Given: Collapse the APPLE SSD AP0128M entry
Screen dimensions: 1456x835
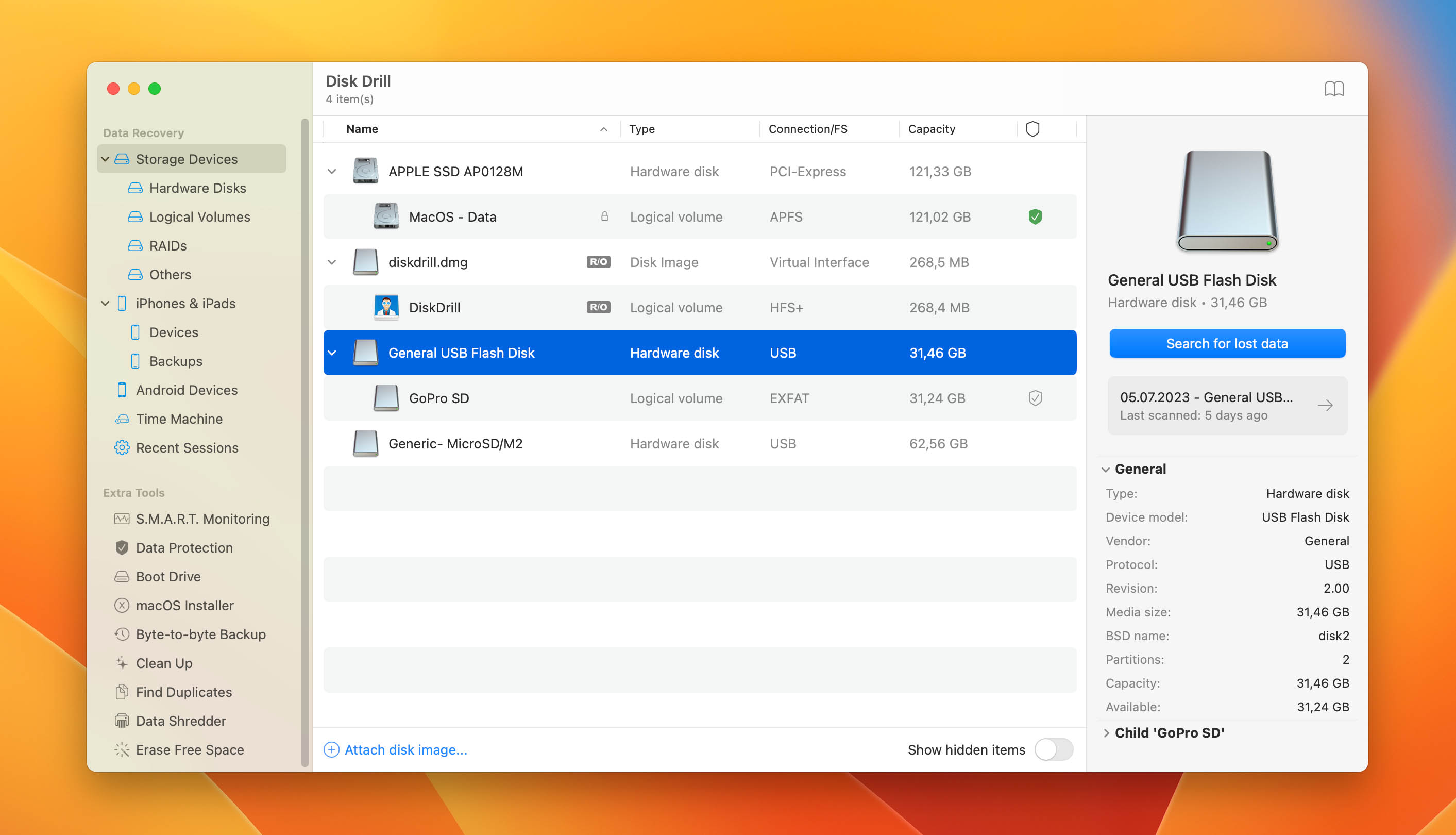Looking at the screenshot, I should point(333,171).
